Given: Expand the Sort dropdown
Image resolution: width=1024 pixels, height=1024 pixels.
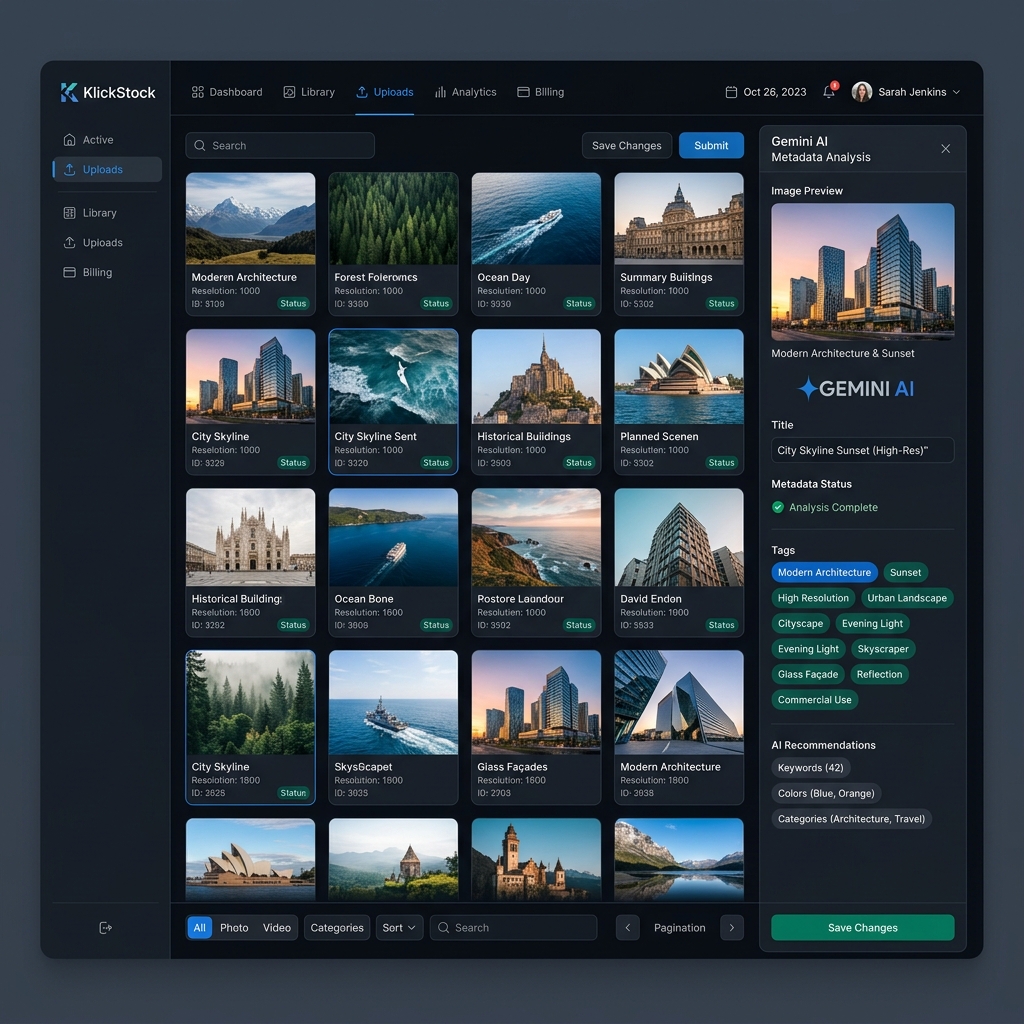Looking at the screenshot, I should point(399,928).
